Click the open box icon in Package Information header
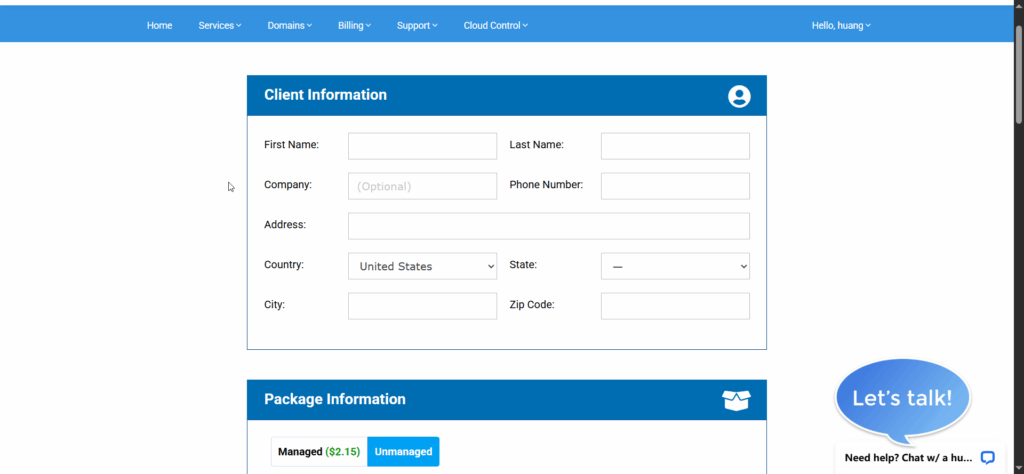The width and height of the screenshot is (1024, 474). pos(736,400)
